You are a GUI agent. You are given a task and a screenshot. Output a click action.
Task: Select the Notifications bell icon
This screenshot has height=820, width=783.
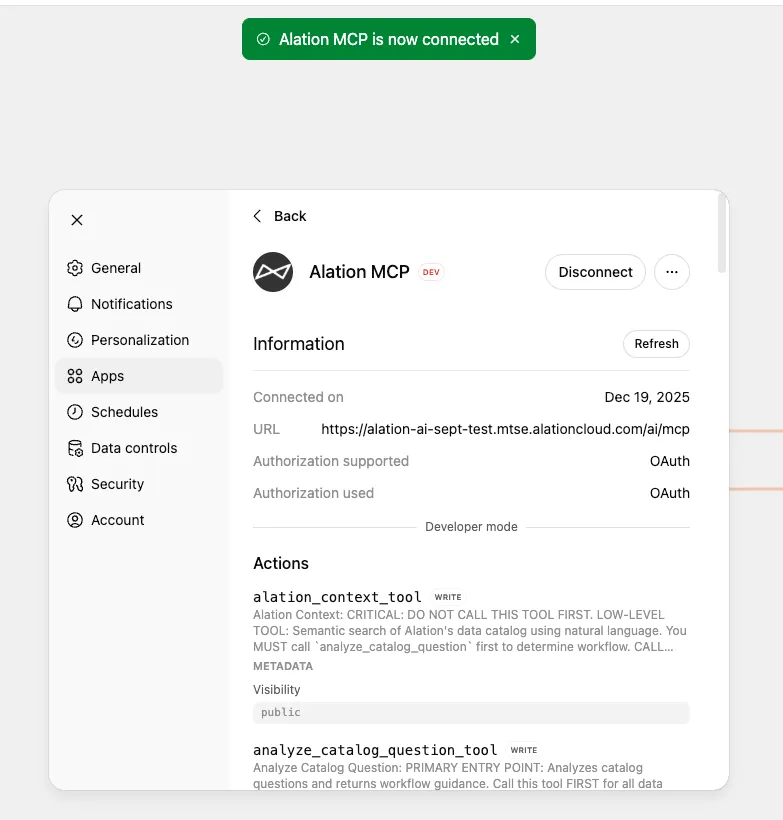(x=74, y=304)
